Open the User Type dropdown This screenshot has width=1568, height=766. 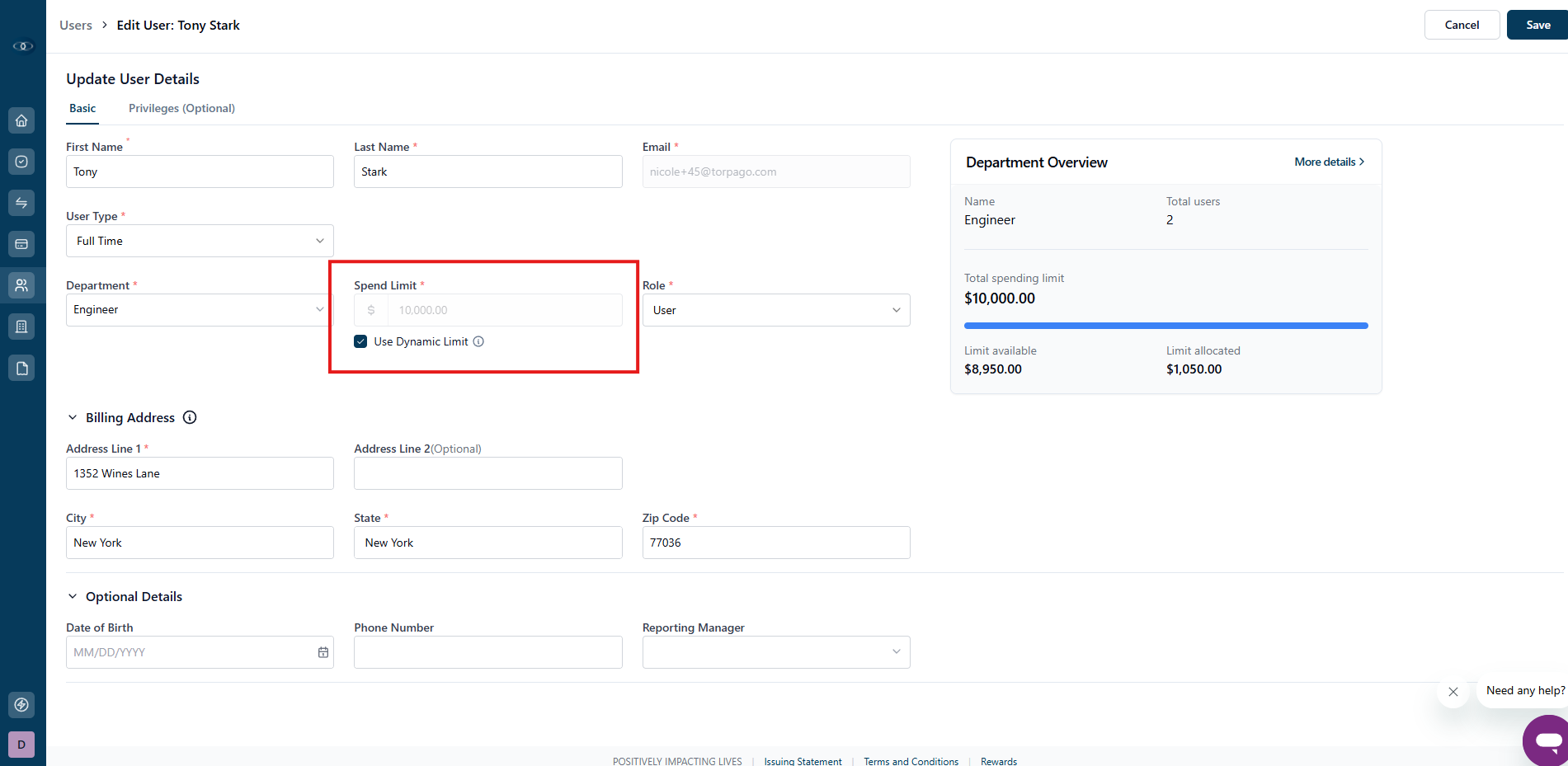click(x=200, y=241)
